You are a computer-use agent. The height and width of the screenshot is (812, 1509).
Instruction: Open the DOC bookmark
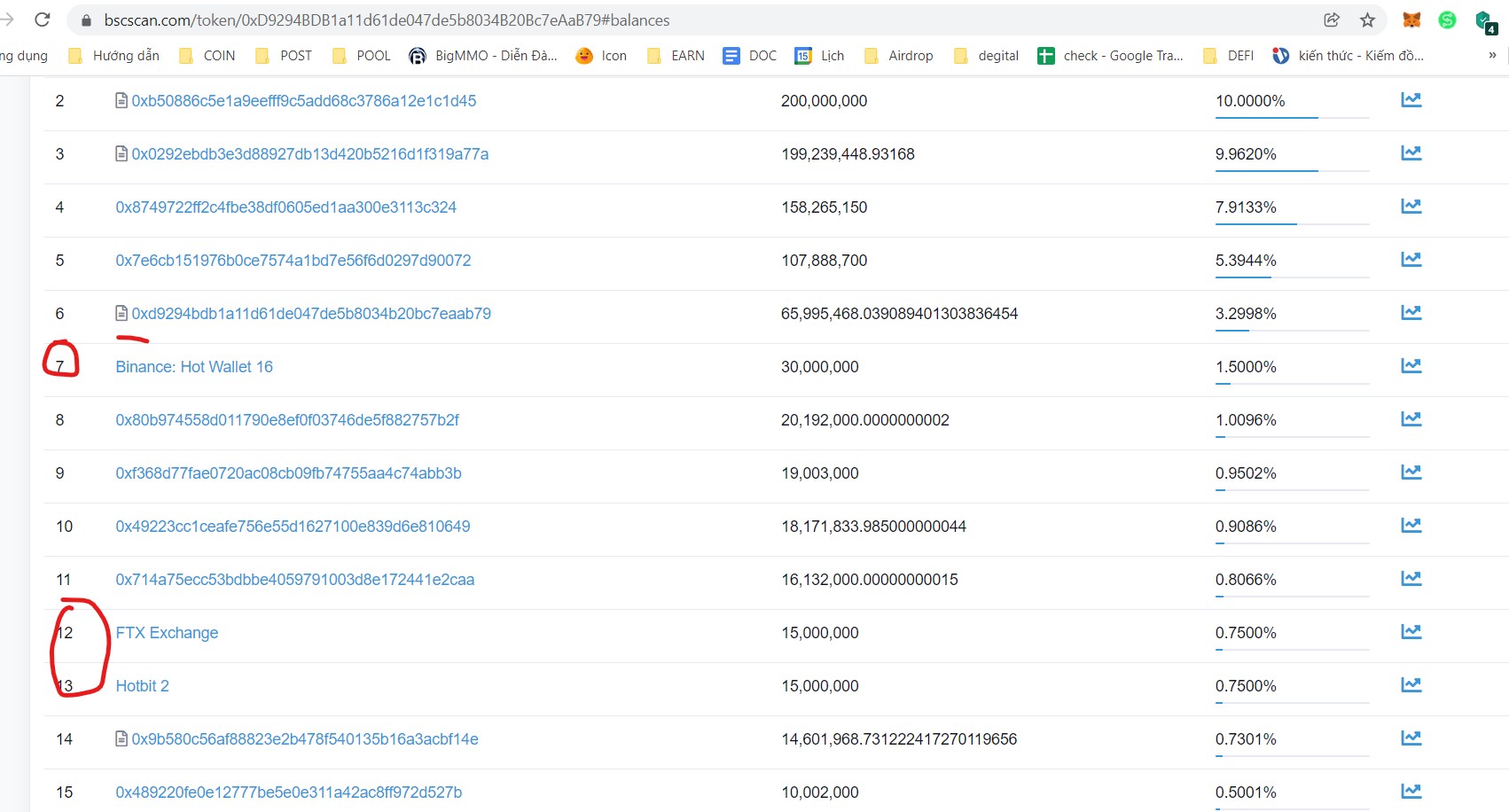pyautogui.click(x=750, y=56)
